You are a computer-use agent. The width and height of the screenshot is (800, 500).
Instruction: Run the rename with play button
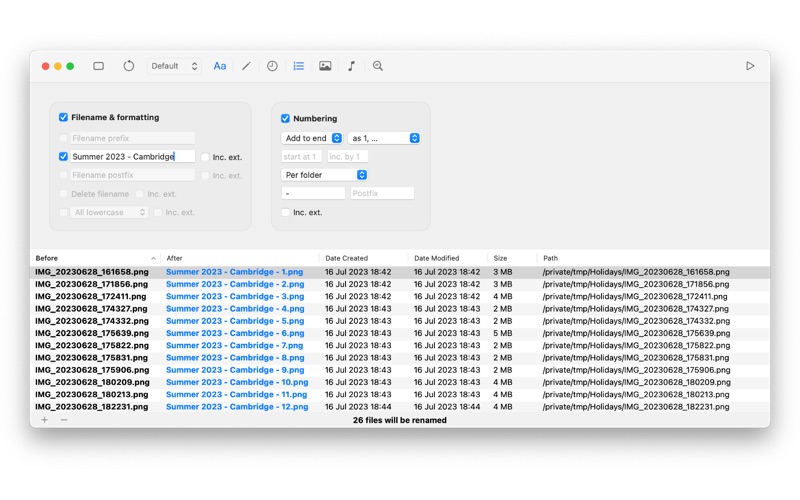click(750, 66)
